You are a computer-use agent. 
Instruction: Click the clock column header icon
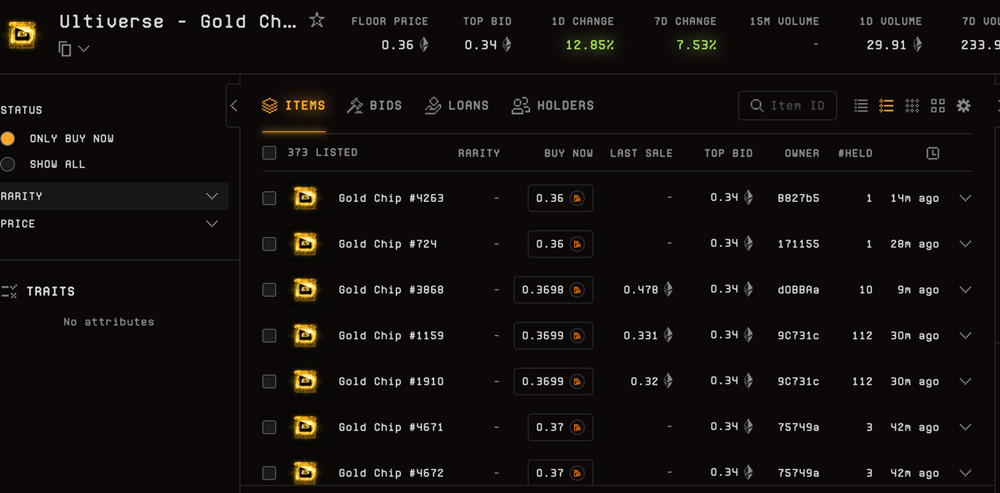coord(932,153)
